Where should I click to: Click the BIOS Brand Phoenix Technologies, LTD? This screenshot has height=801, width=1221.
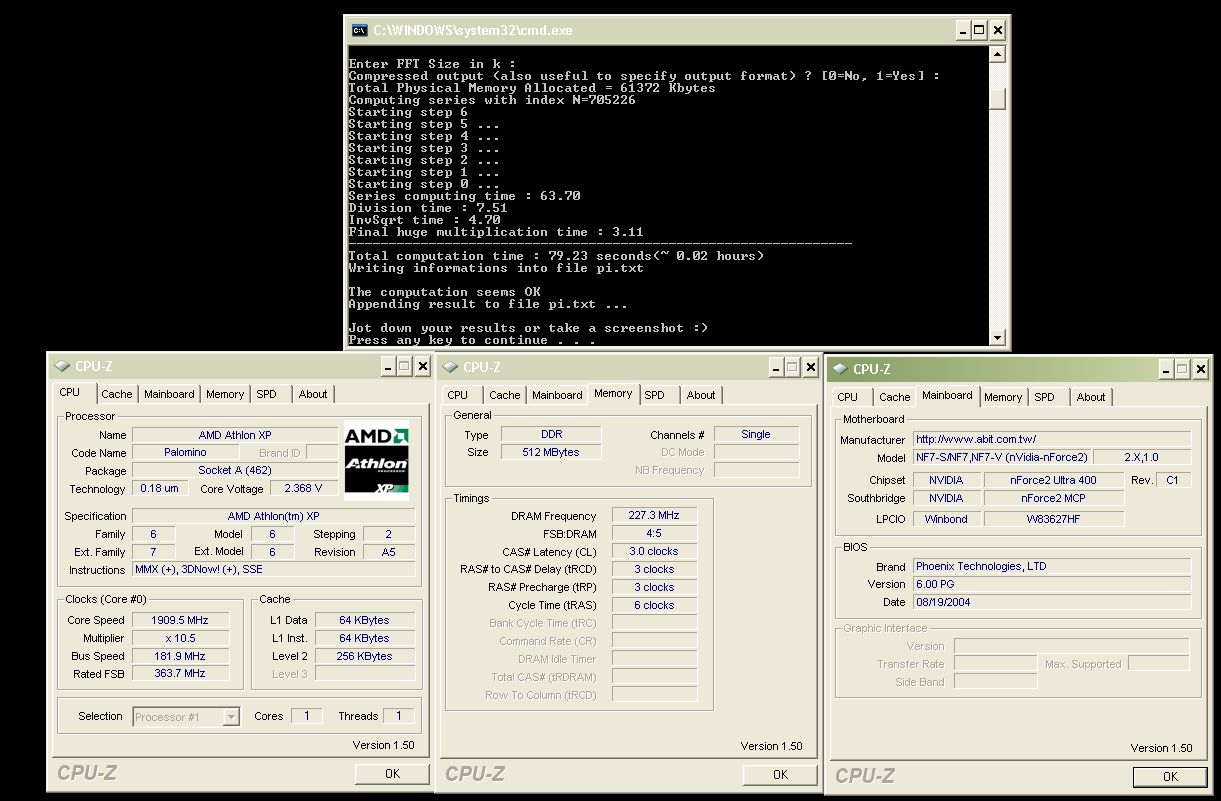pos(1051,566)
